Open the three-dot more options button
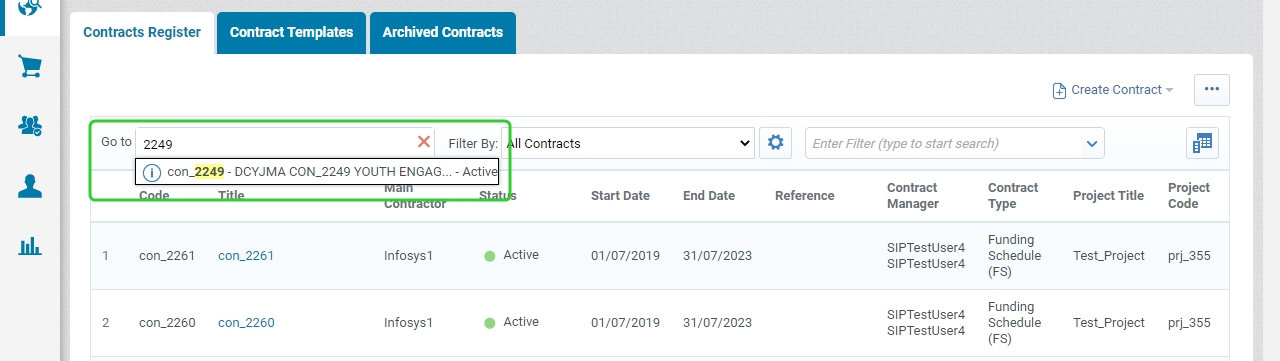This screenshot has width=1280, height=361. [1212, 89]
